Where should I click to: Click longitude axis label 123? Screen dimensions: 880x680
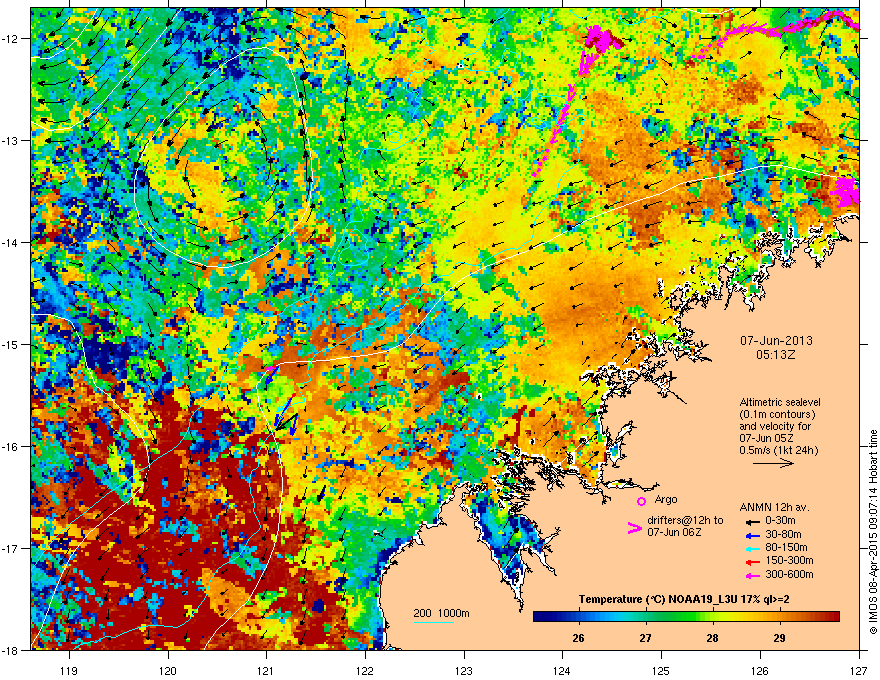click(x=464, y=670)
